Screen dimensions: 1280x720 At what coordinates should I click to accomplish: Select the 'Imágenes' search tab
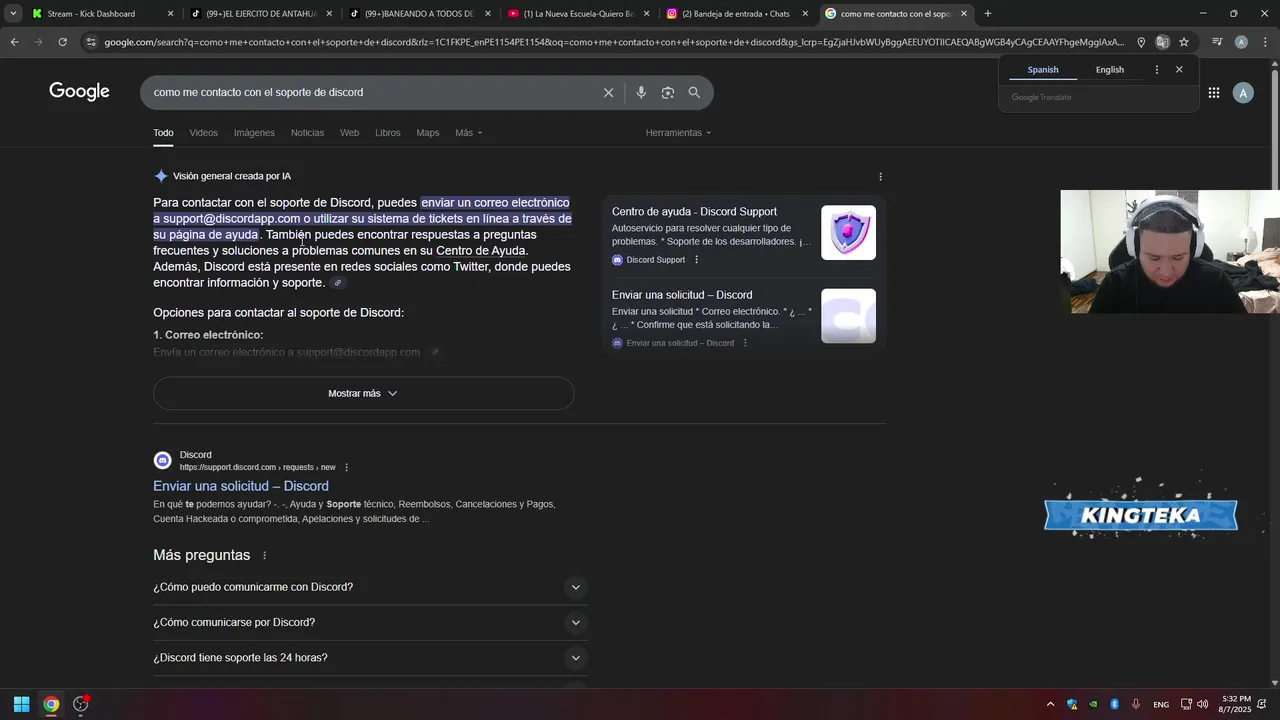click(254, 133)
